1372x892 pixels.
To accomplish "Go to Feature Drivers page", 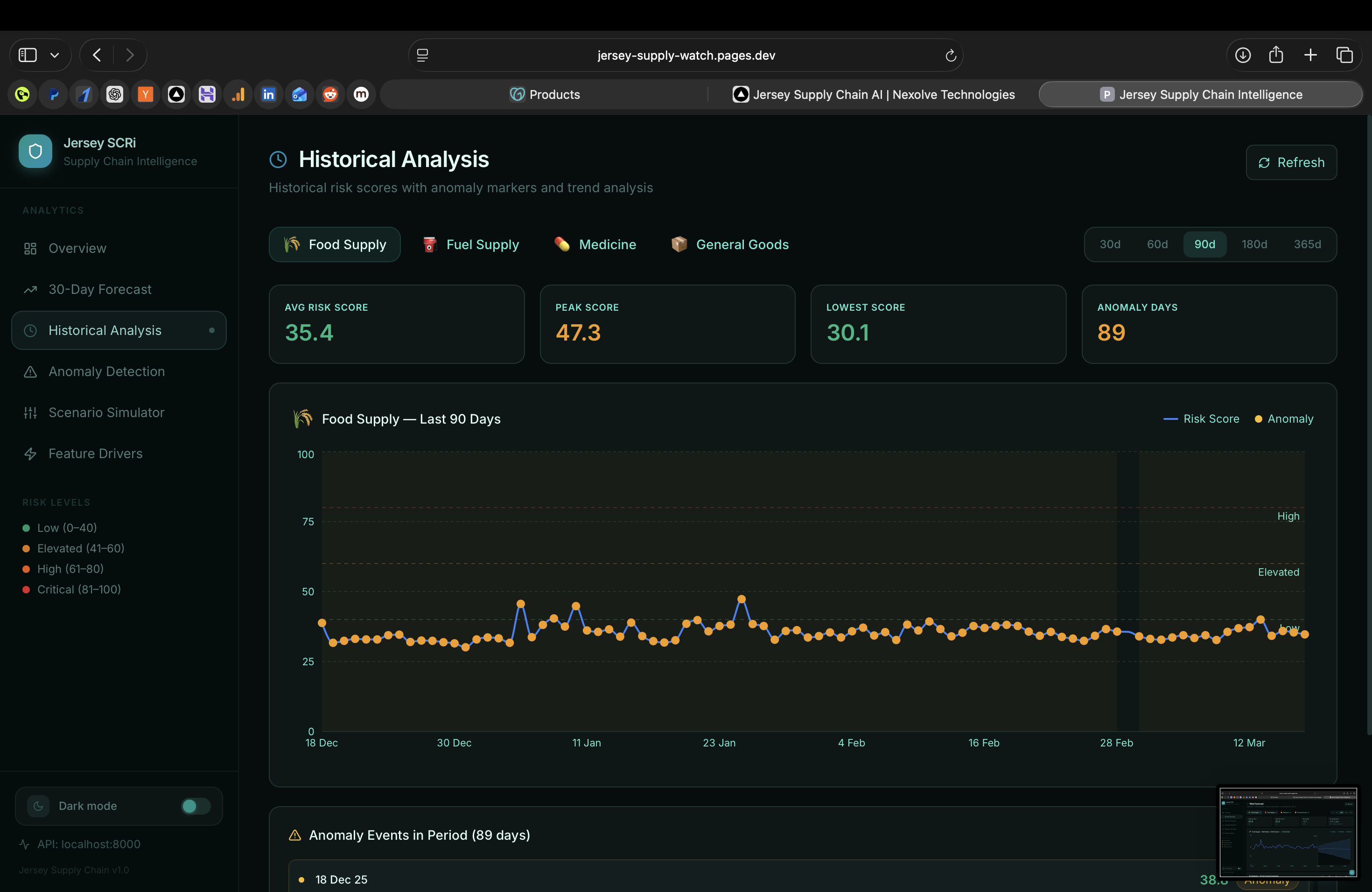I will (95, 453).
